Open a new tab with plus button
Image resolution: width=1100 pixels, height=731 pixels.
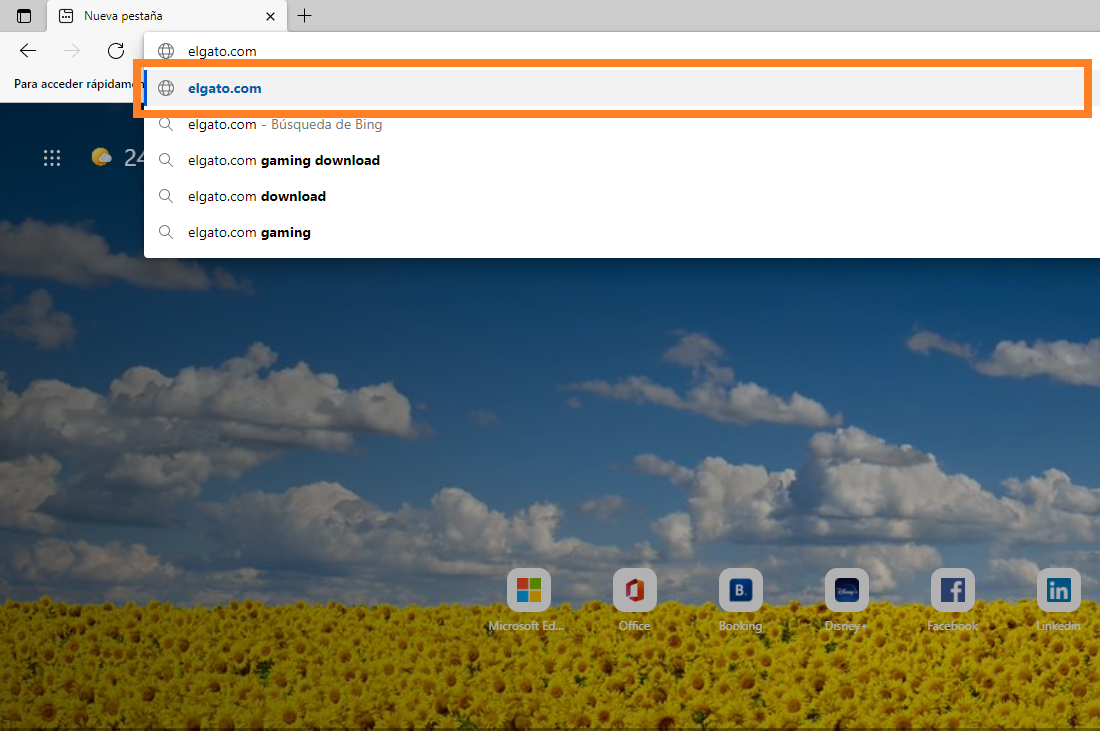coord(305,16)
